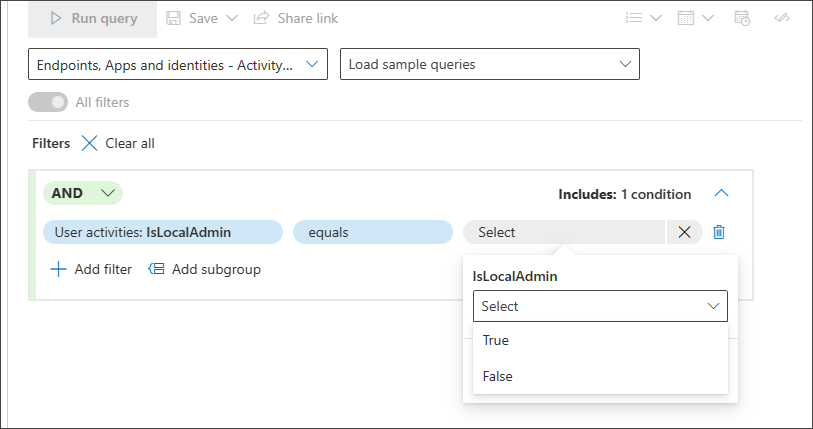Expand the Endpoints, Apps and identities dropdown
Image resolution: width=813 pixels, height=429 pixels.
(178, 64)
